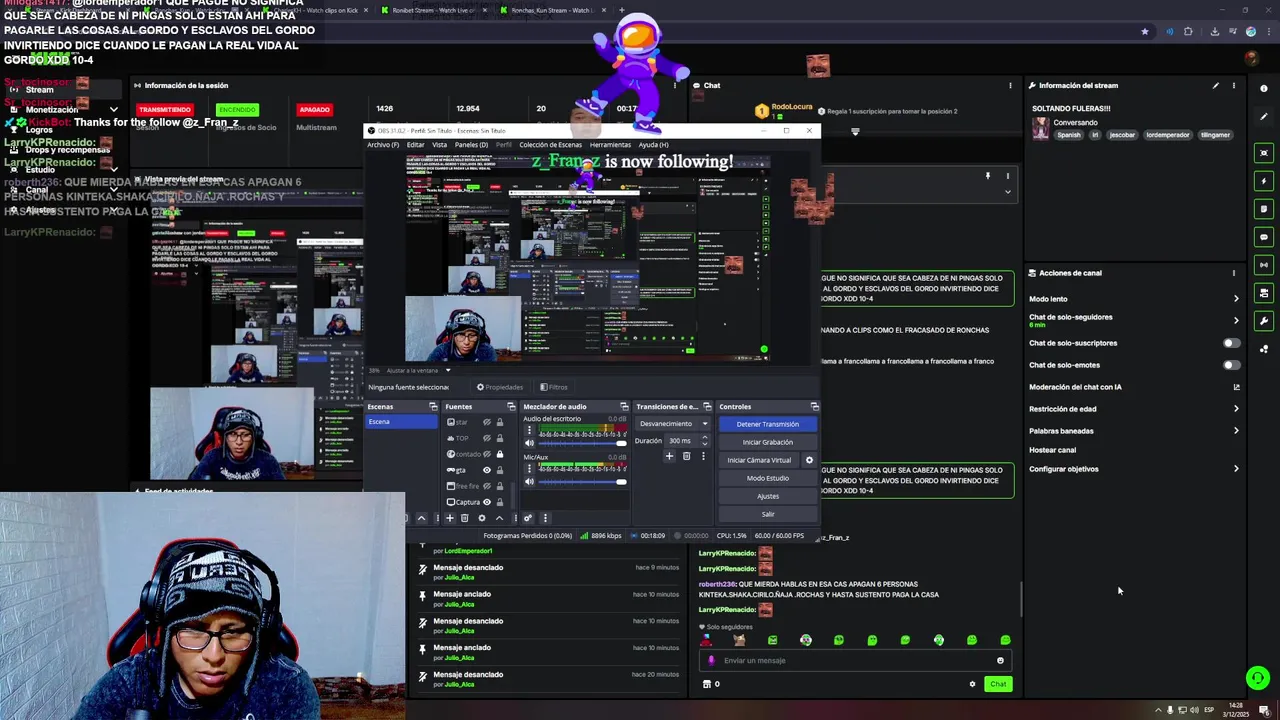Hide the Captura source
Screen dimensions: 1280x720
(487, 502)
